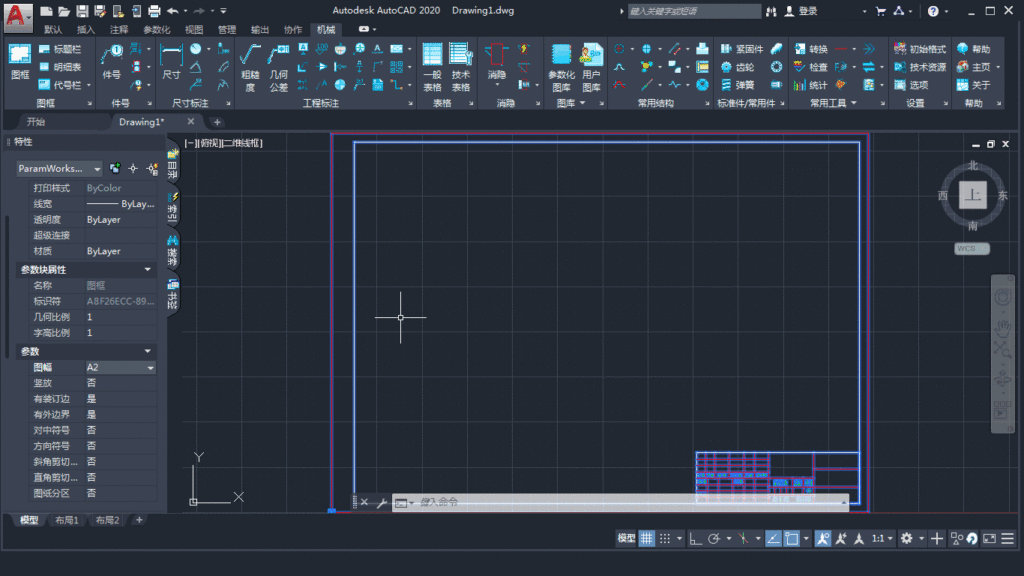Switch to the 开始 document tab

pyautogui.click(x=36, y=122)
